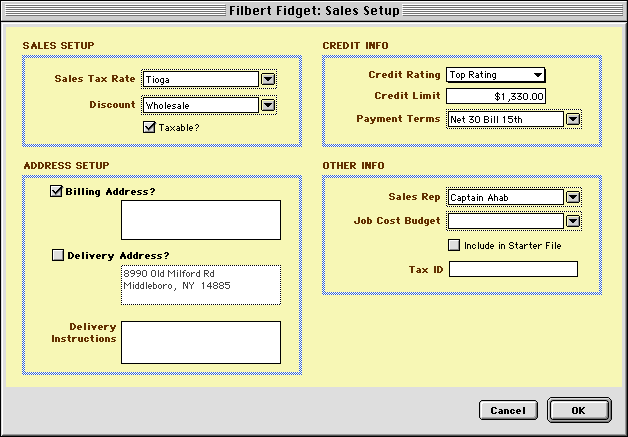Viewport: 628px width, 437px height.
Task: Expand the Job Cost Budget dropdown arrow
Action: pyautogui.click(x=573, y=222)
